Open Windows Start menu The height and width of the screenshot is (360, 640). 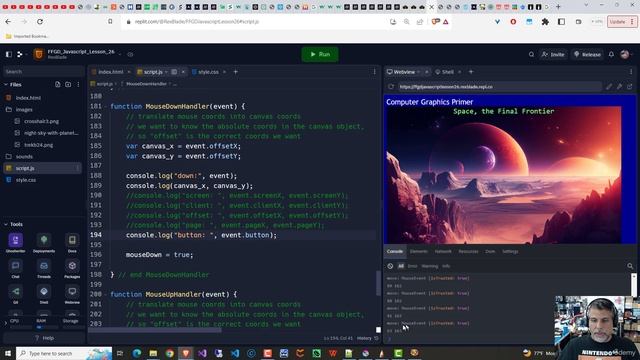(8, 353)
